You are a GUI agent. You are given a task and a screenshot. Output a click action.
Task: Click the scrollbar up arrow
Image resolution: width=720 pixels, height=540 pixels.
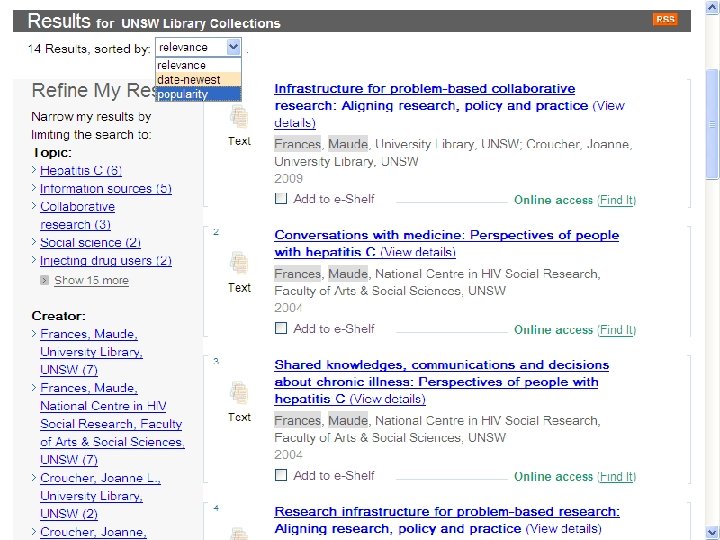(x=712, y=8)
